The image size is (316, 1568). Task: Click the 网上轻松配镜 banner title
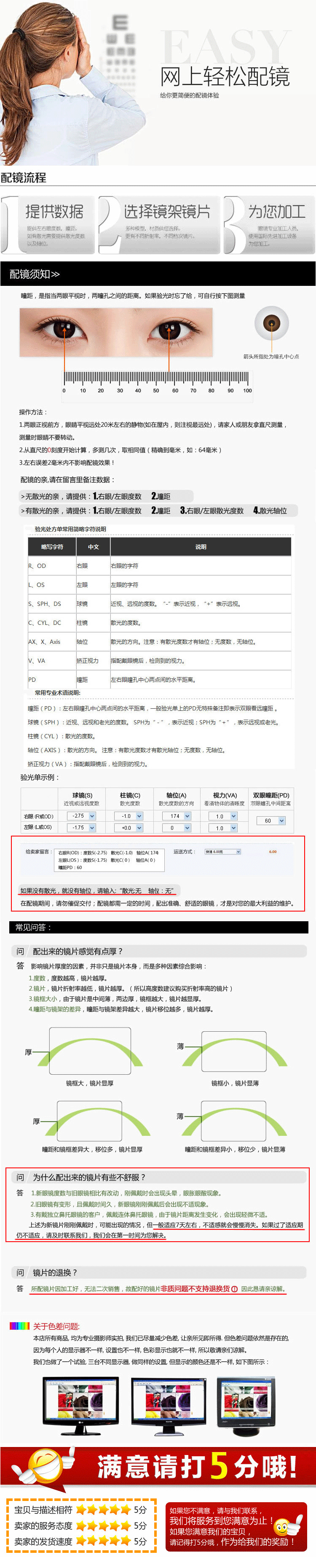pos(225,77)
